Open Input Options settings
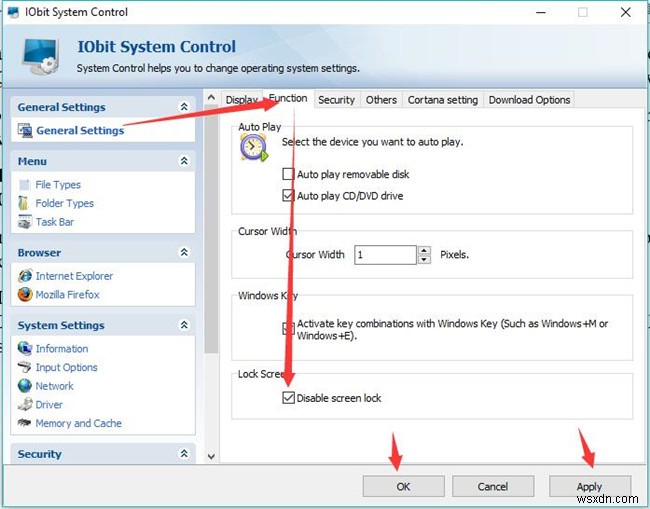The height and width of the screenshot is (509, 650). pyautogui.click(x=66, y=367)
